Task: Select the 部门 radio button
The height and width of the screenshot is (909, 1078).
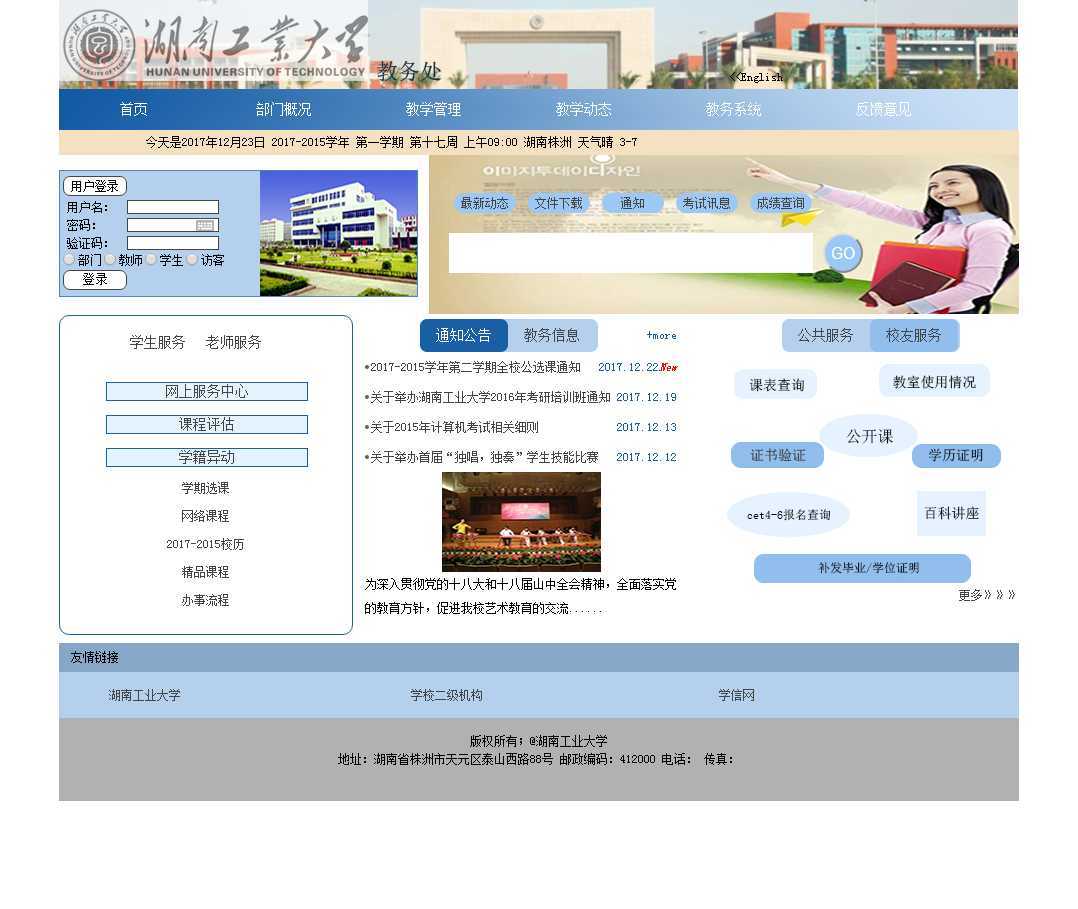Action: coord(70,260)
